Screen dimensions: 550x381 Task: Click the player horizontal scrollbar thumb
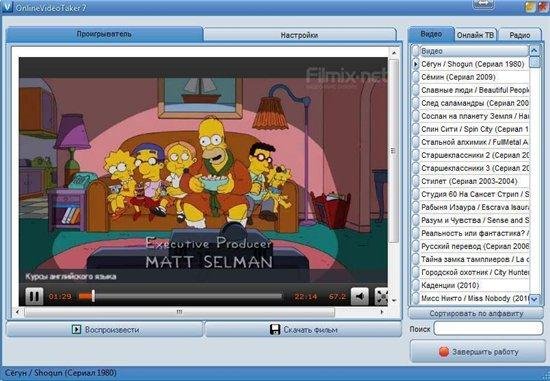[x=179, y=312]
